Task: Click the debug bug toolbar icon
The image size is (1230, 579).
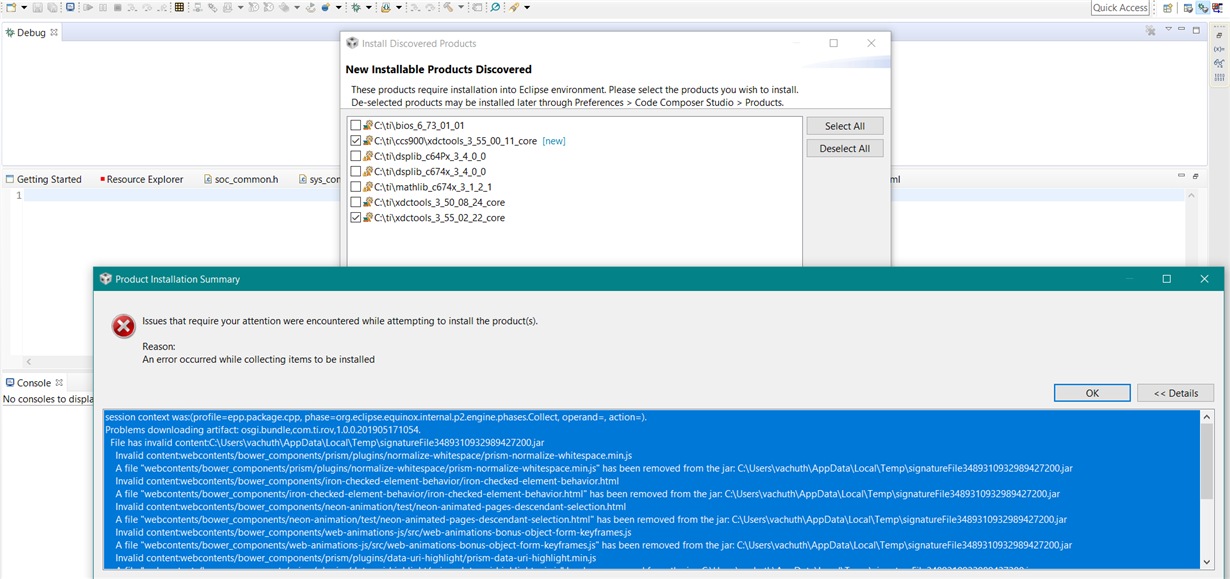Action: (x=355, y=7)
